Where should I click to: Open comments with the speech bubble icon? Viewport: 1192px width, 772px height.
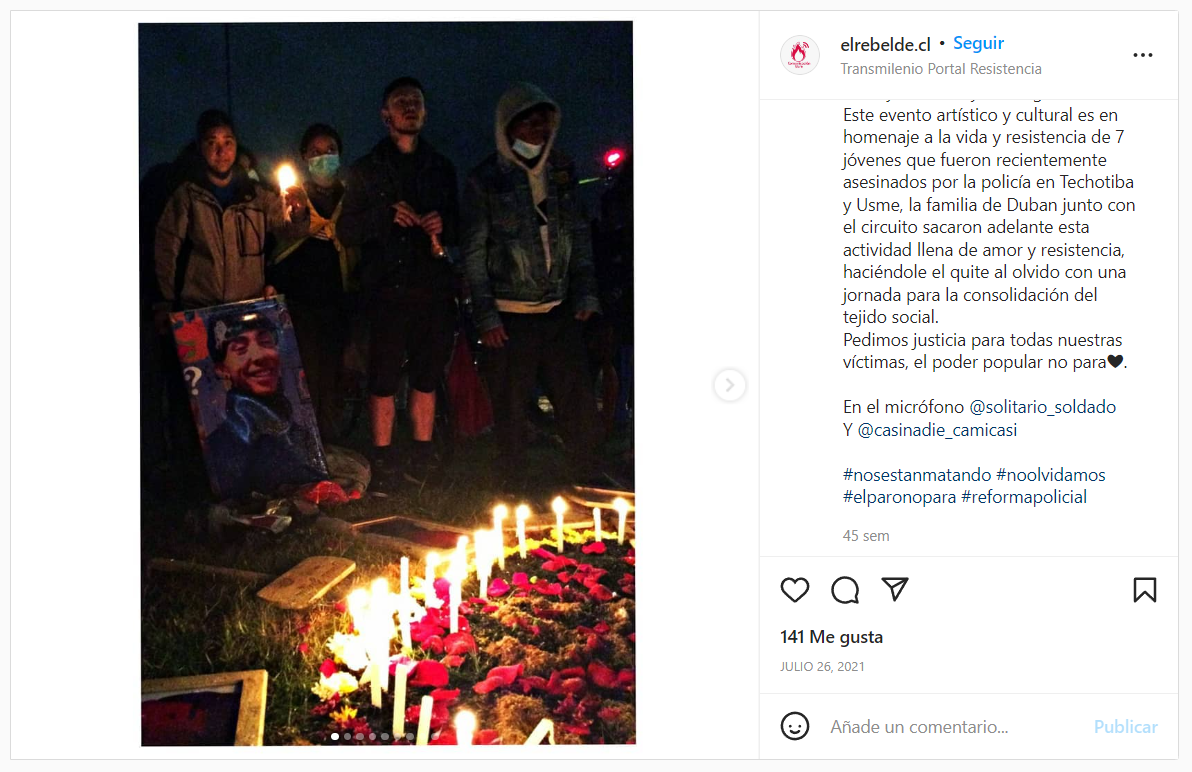tap(845, 590)
